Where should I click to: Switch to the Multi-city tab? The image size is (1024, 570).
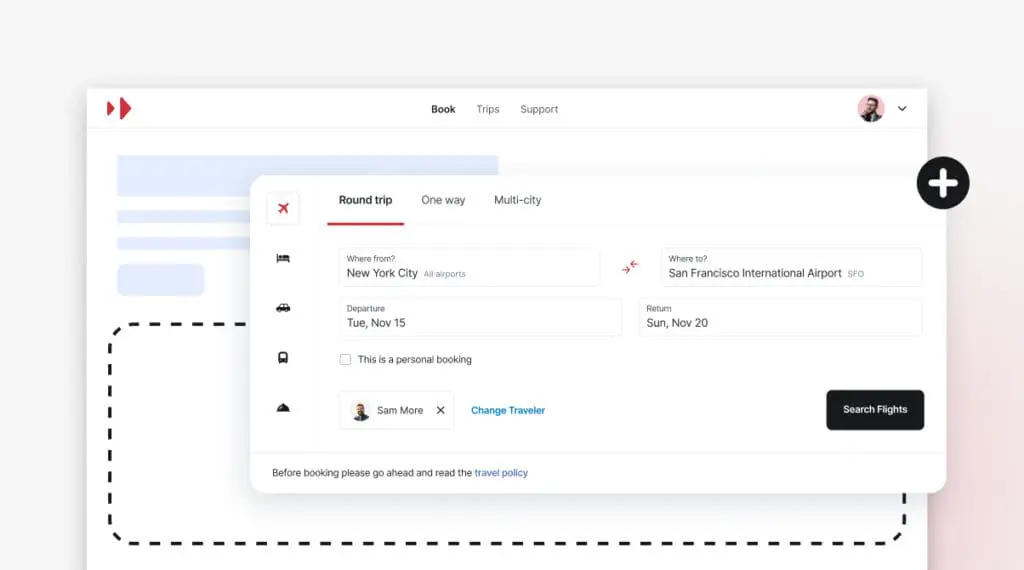click(517, 200)
